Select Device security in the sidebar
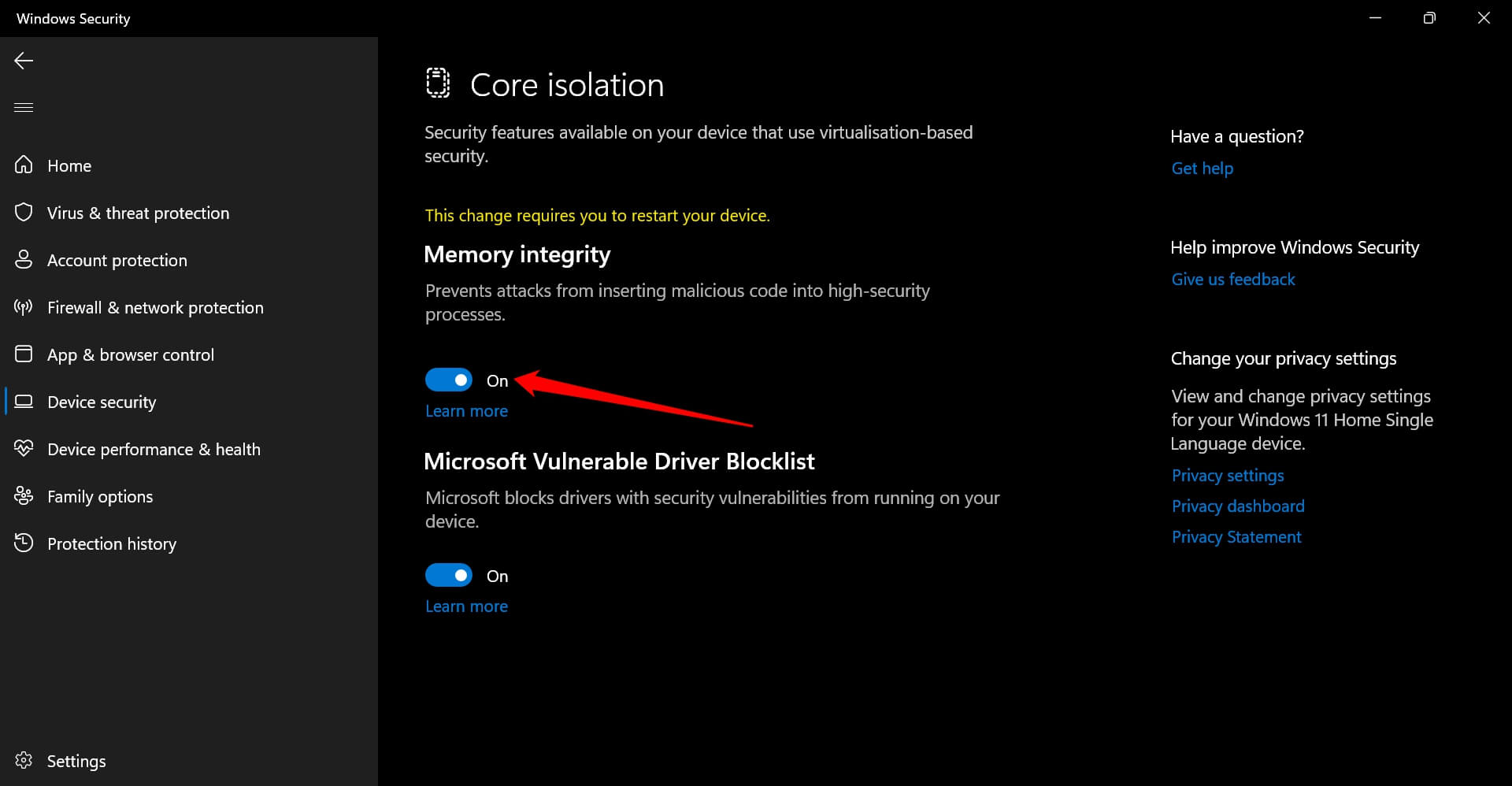 pos(102,402)
